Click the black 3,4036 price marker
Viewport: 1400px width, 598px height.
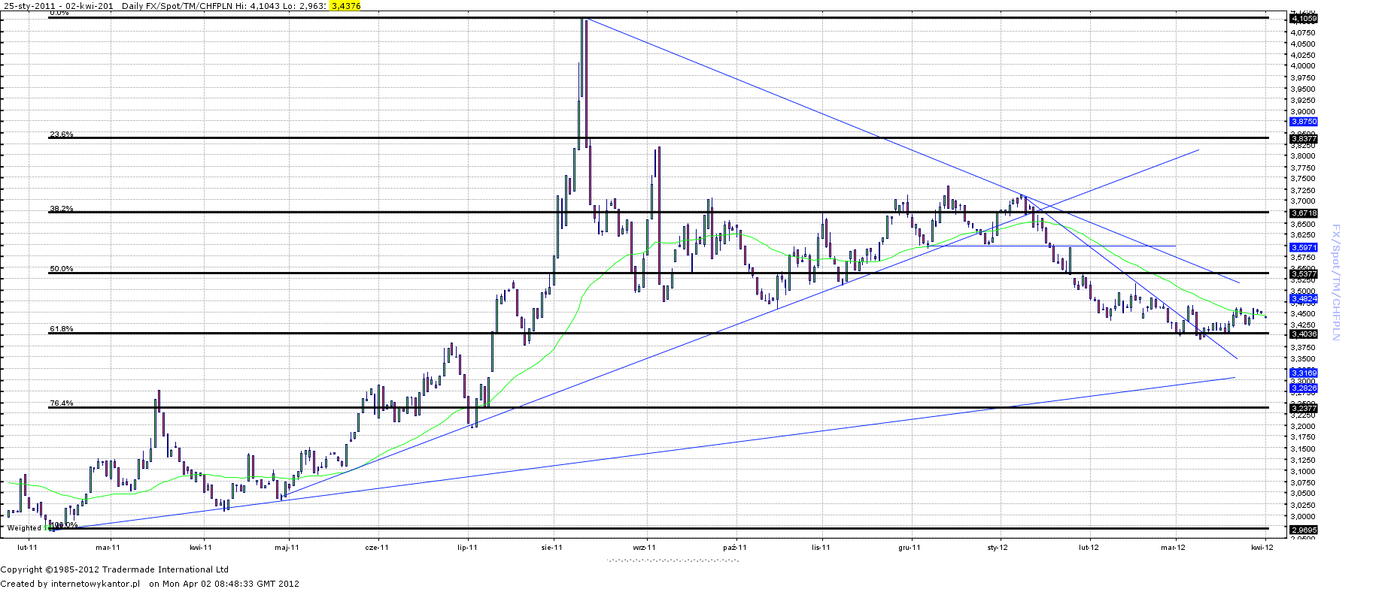coord(1304,333)
